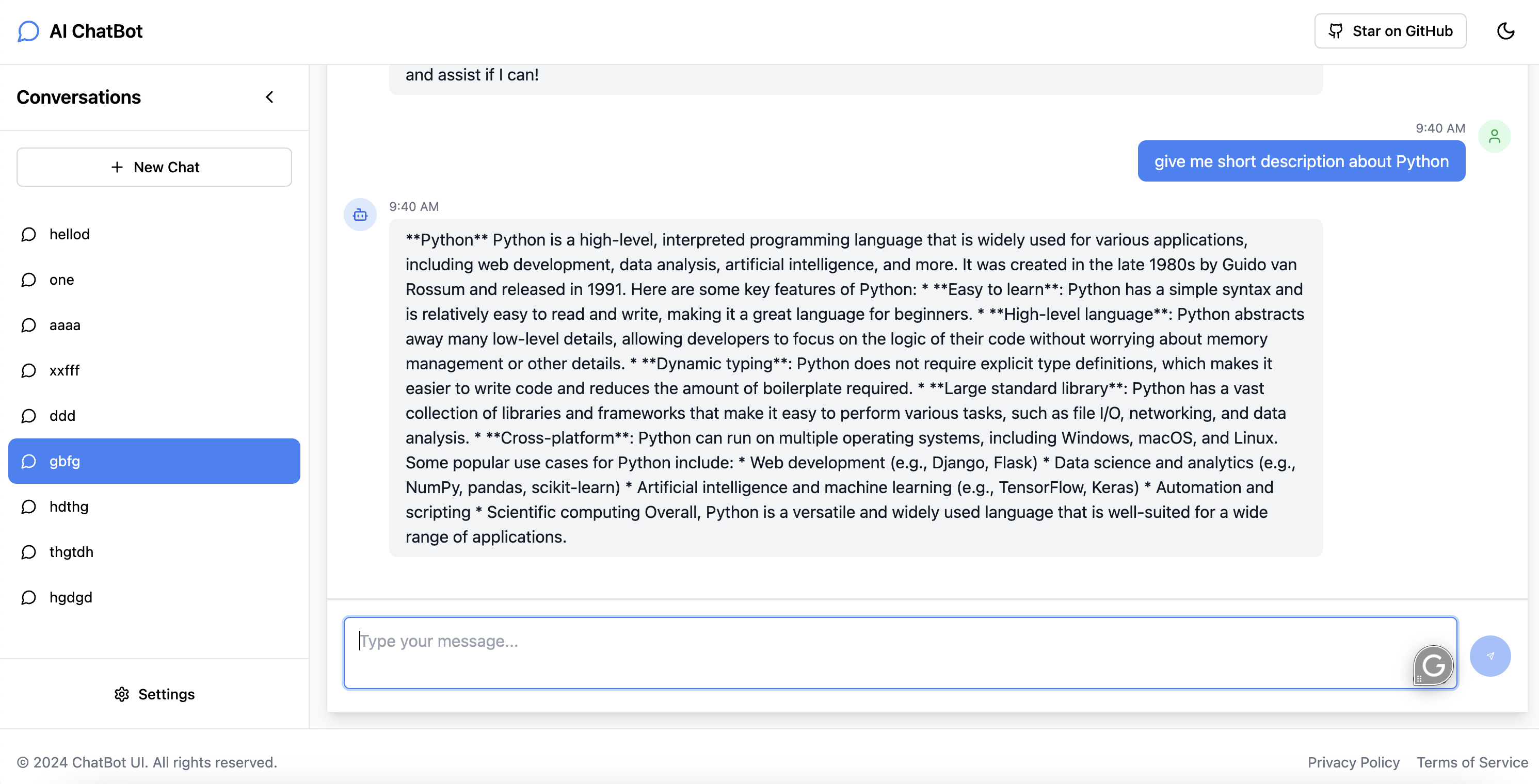Image resolution: width=1539 pixels, height=784 pixels.
Task: Click the Grammarly icon in message box
Action: click(1433, 665)
